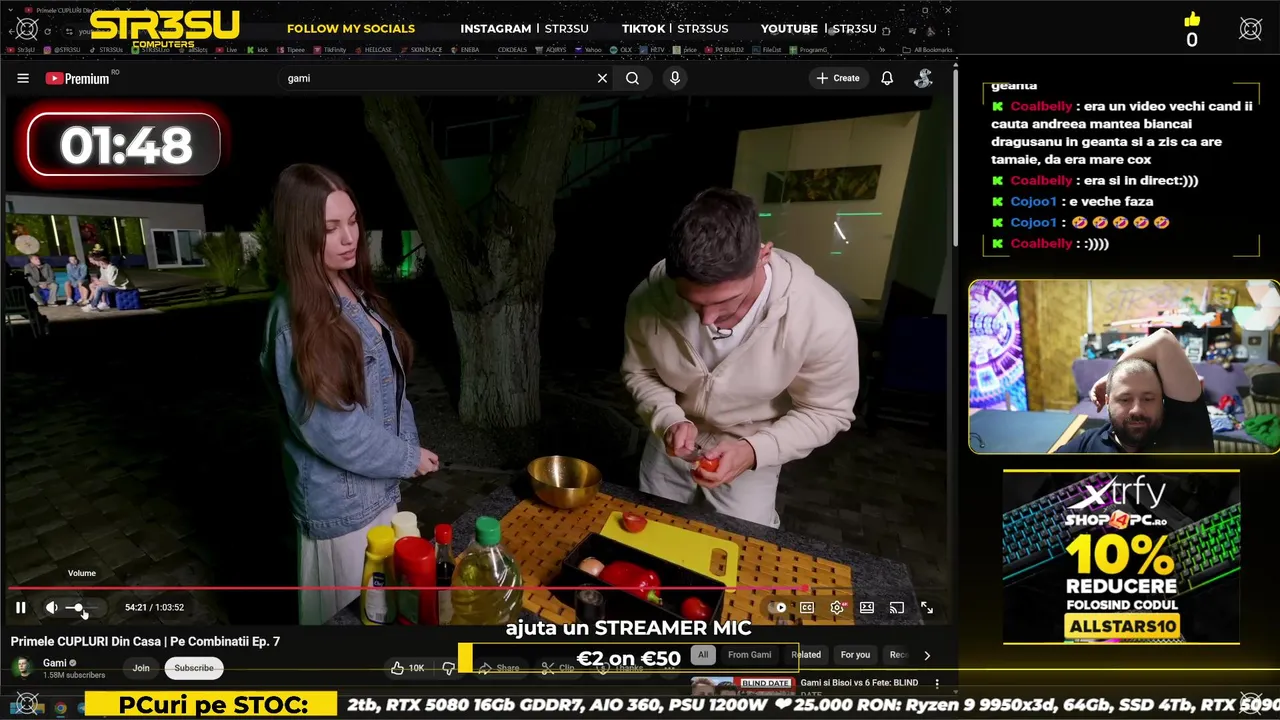
Task: Open the Create dropdown
Action: click(x=837, y=78)
